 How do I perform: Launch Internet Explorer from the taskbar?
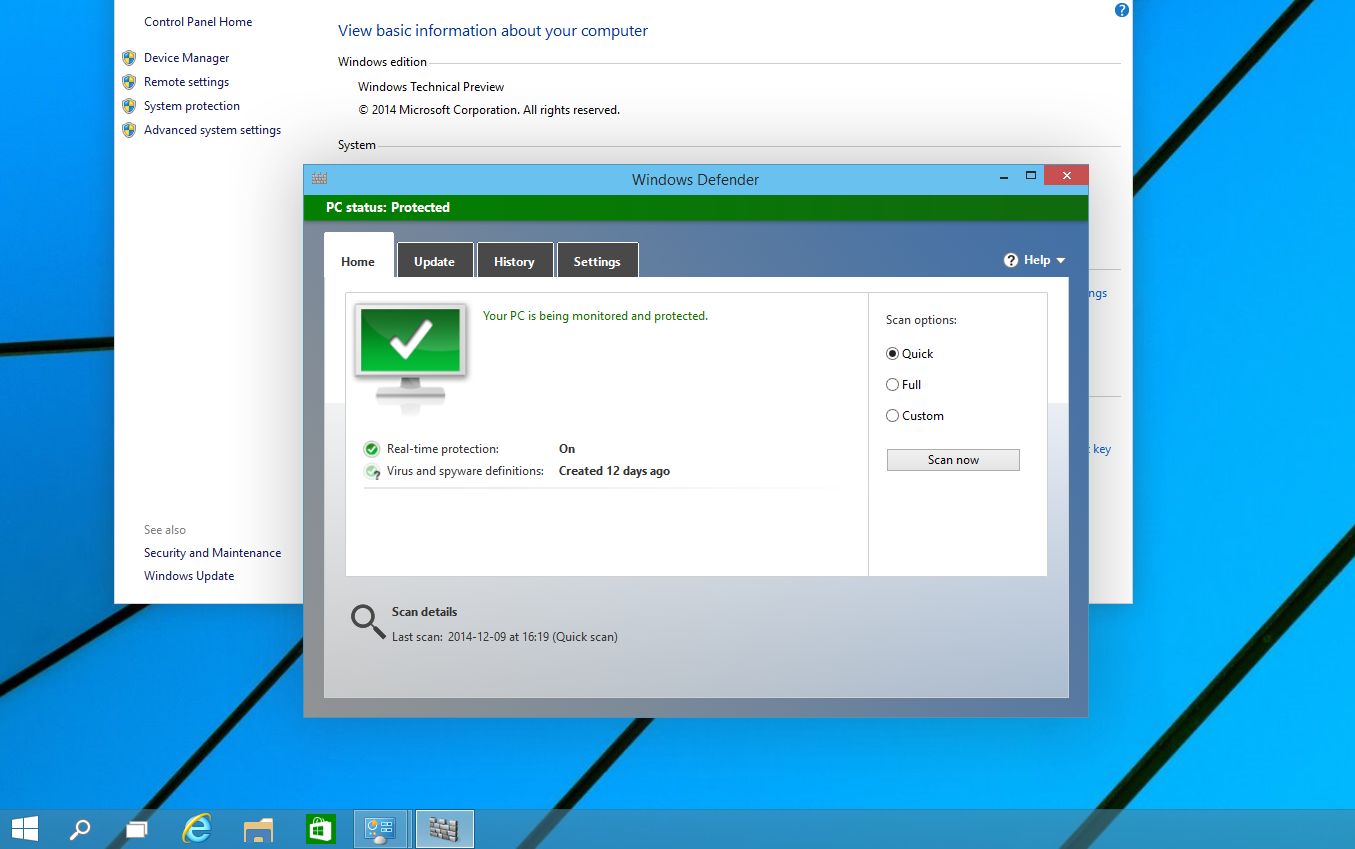[197, 828]
